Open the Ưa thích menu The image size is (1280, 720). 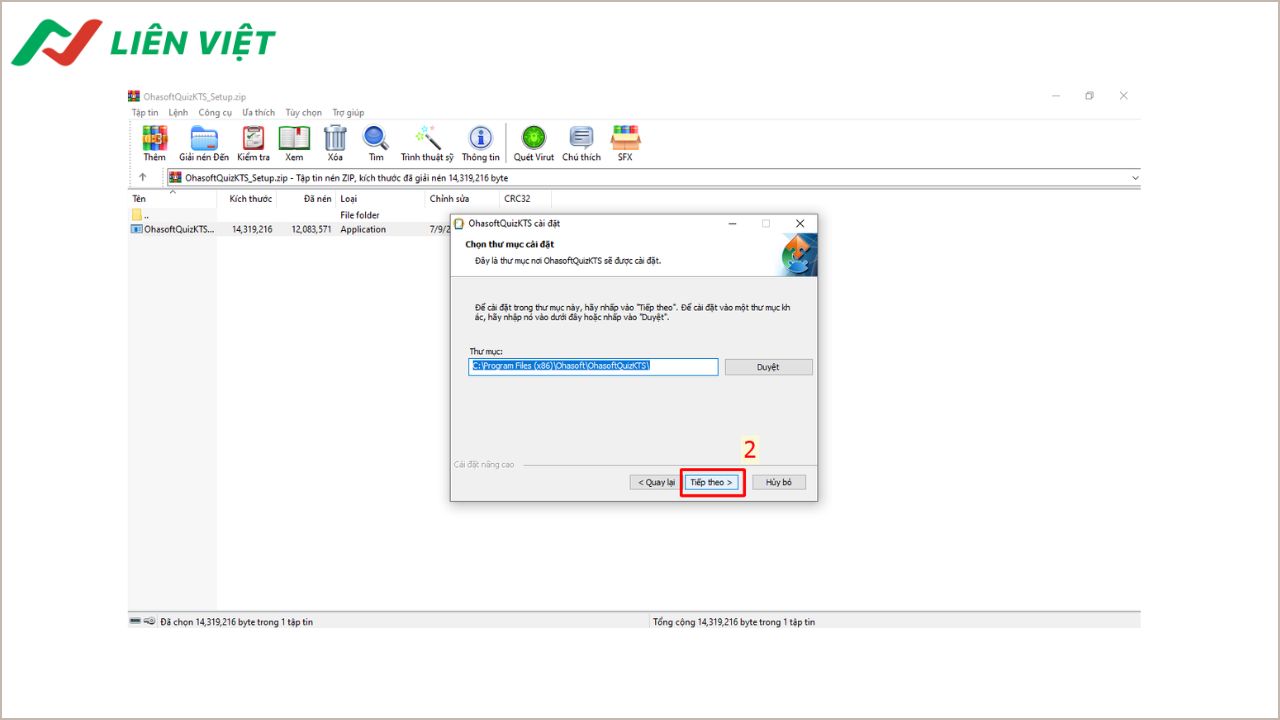258,113
